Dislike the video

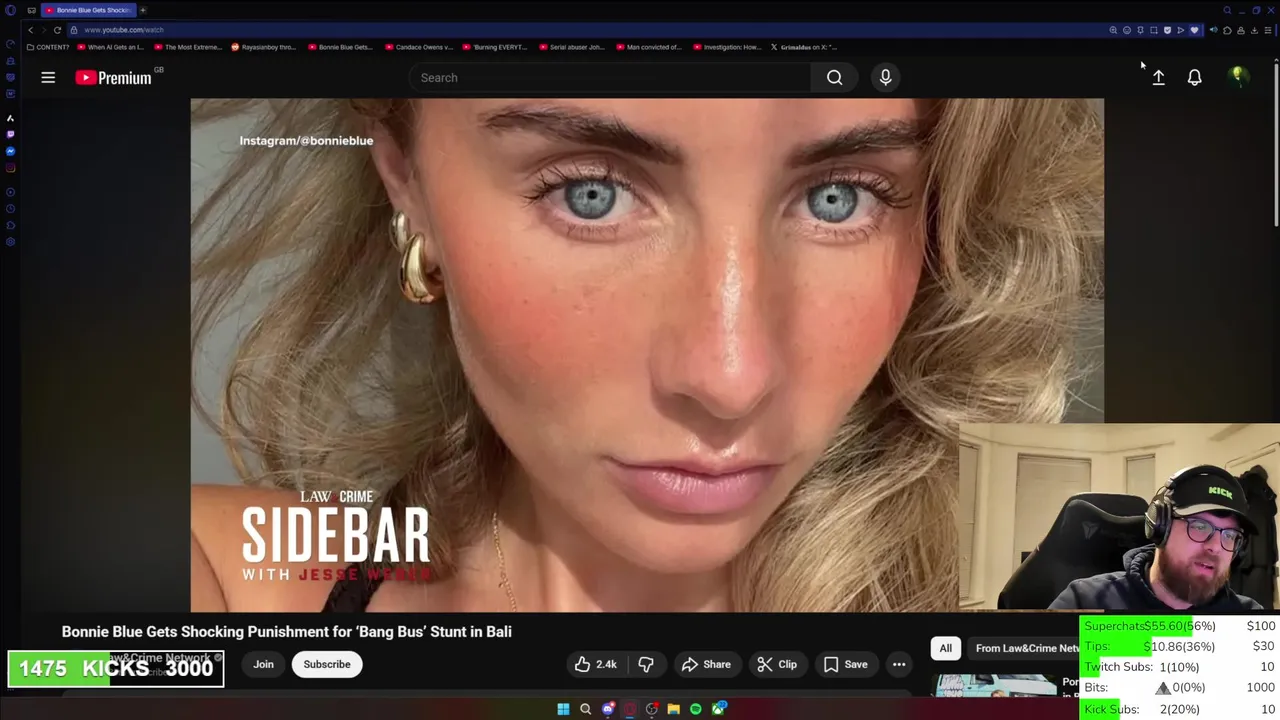[646, 664]
